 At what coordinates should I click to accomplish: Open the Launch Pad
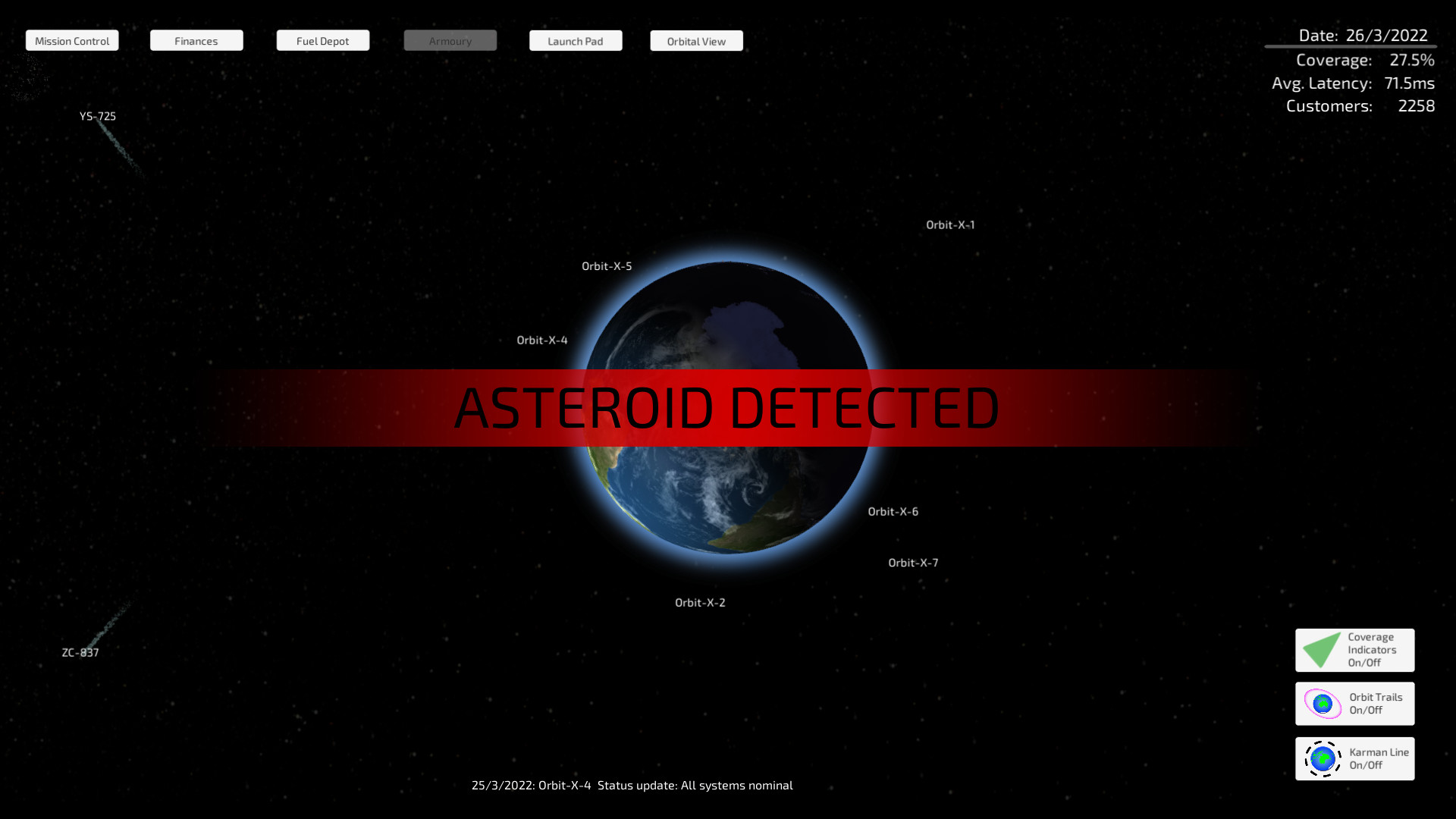[576, 40]
